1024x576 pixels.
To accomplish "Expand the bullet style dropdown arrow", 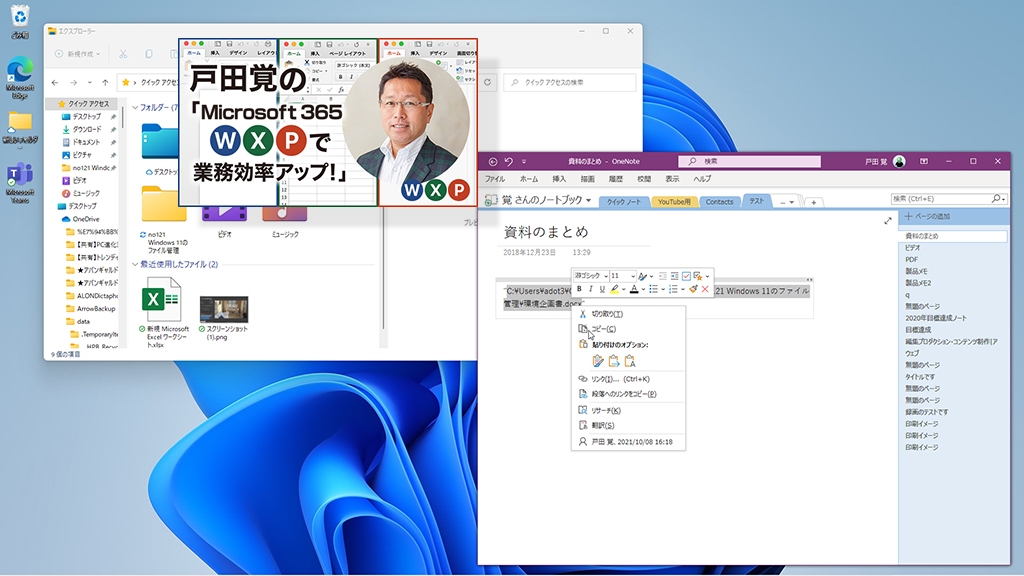I will tap(663, 289).
